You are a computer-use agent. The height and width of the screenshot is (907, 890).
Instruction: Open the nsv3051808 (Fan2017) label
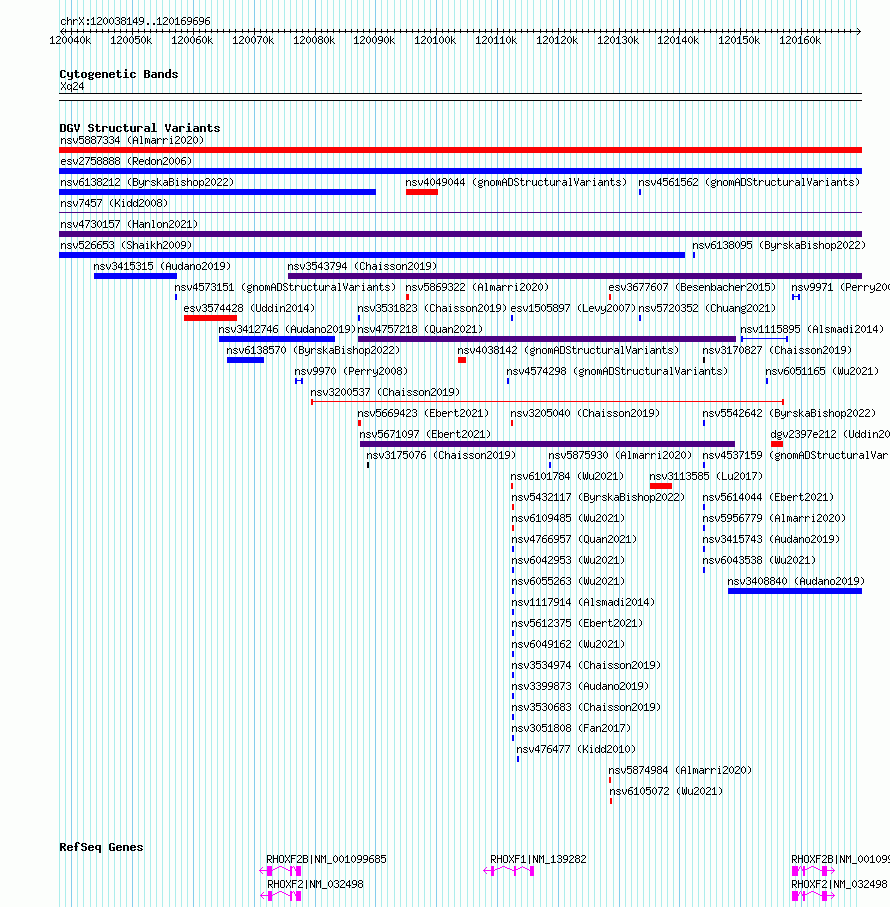[x=571, y=729]
